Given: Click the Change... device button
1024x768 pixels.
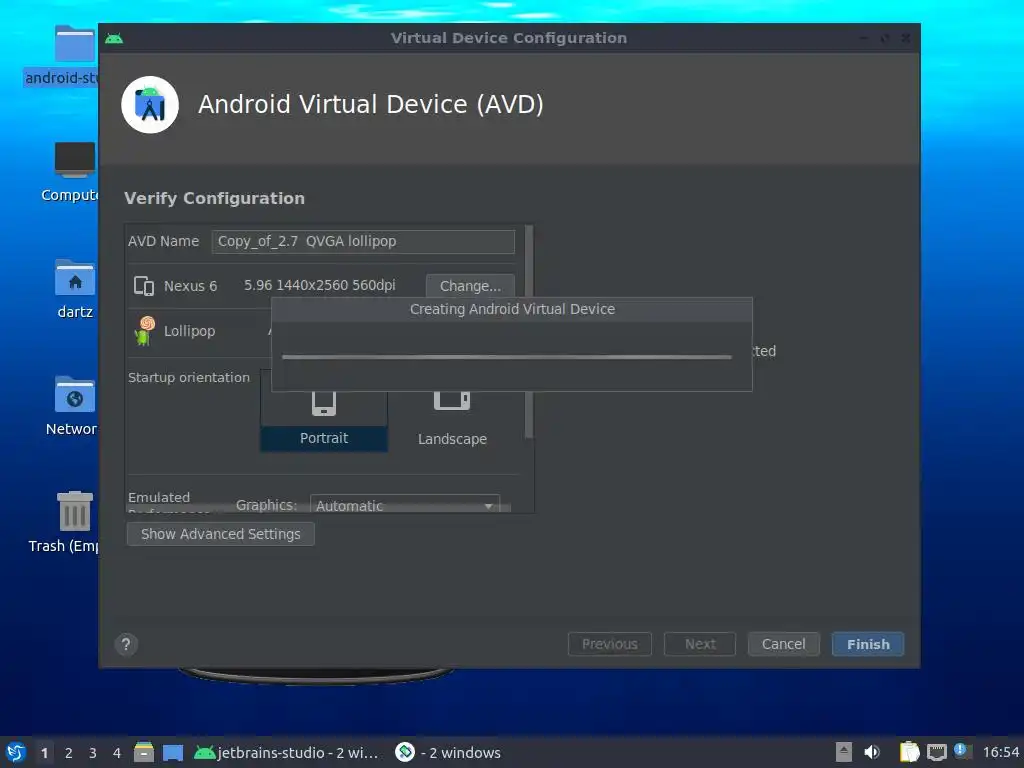Looking at the screenshot, I should coord(470,286).
